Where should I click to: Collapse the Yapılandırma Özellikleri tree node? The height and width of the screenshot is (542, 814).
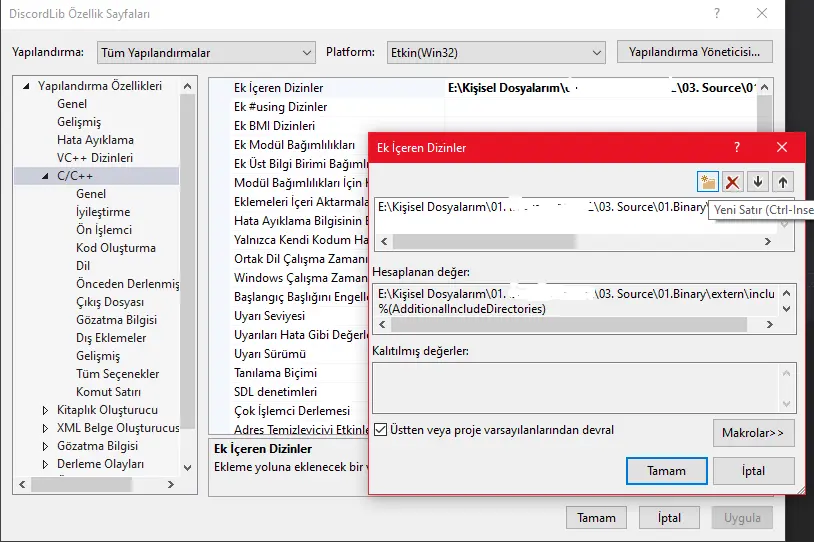(26, 86)
